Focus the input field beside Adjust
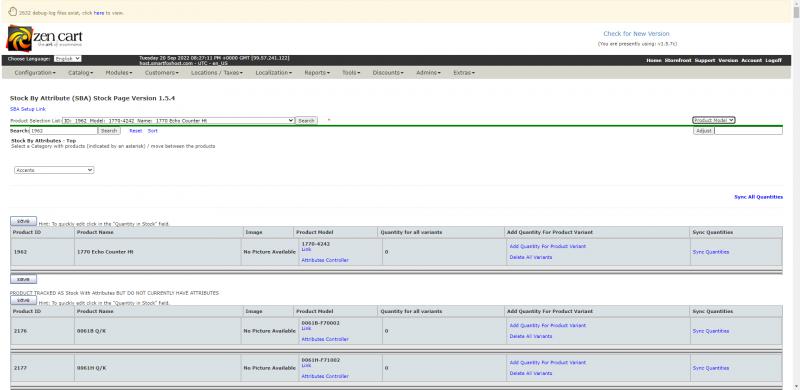This screenshot has height=390, width=800. (x=748, y=131)
